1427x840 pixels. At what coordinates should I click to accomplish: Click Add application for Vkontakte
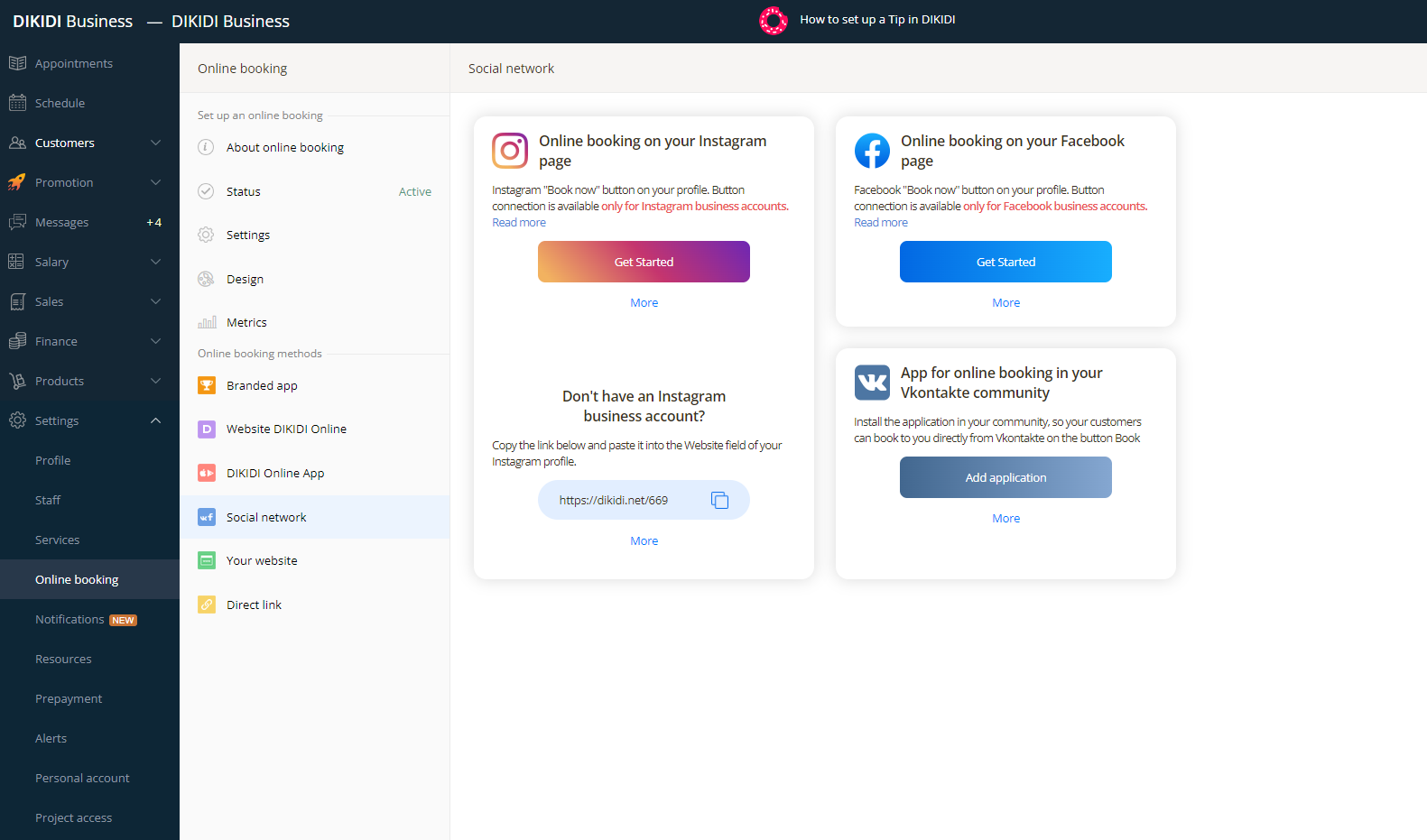coord(1005,477)
